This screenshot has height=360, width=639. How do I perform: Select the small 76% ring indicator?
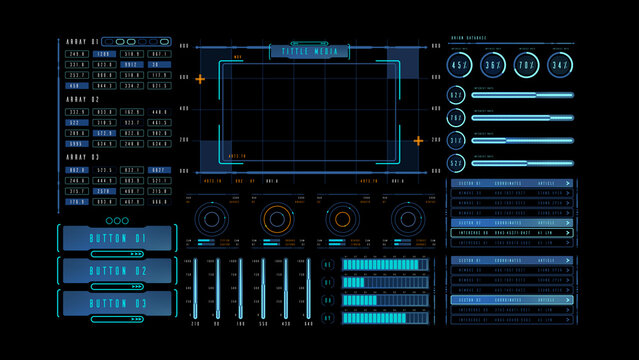[456, 118]
